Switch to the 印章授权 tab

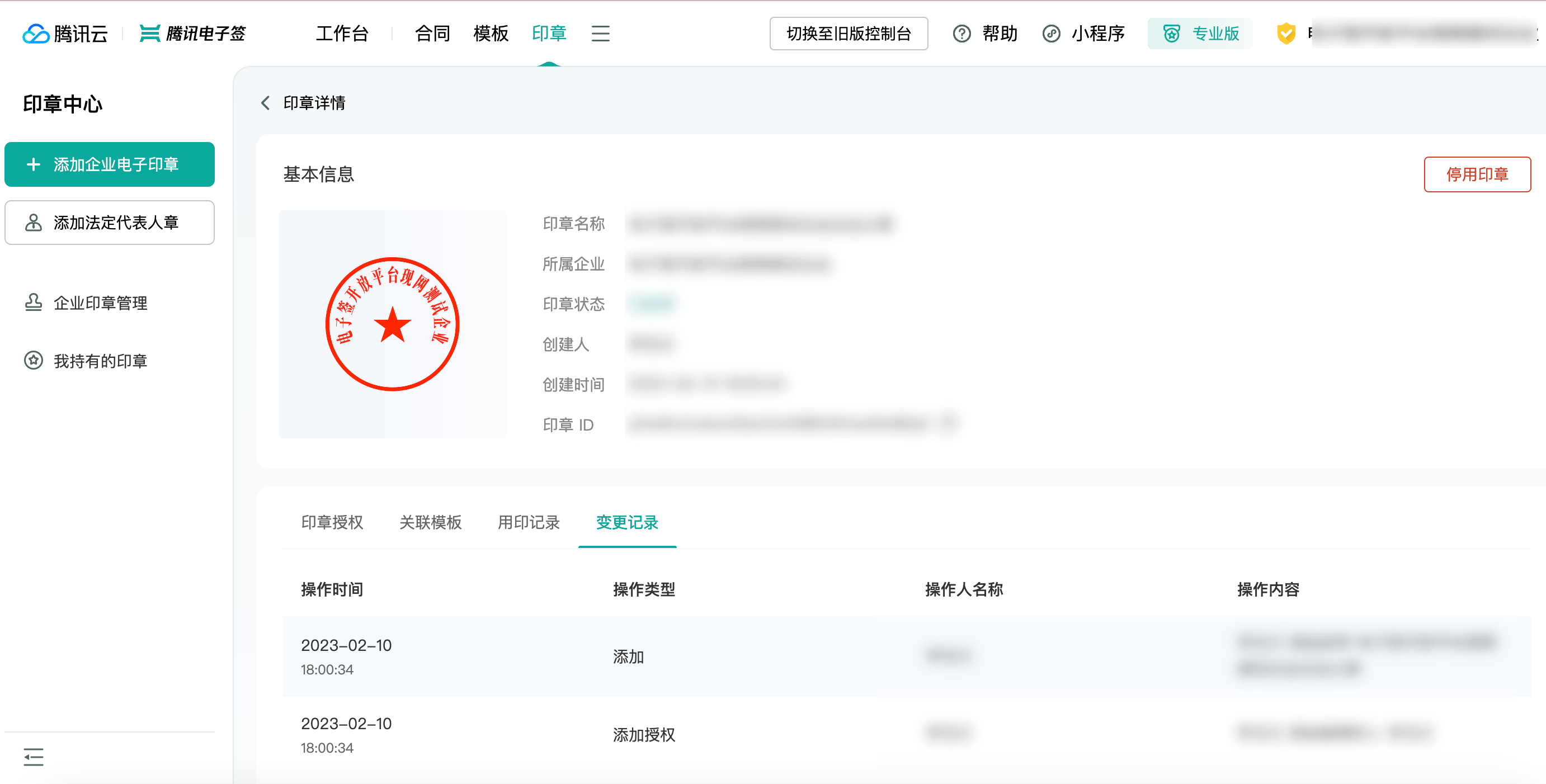point(332,522)
